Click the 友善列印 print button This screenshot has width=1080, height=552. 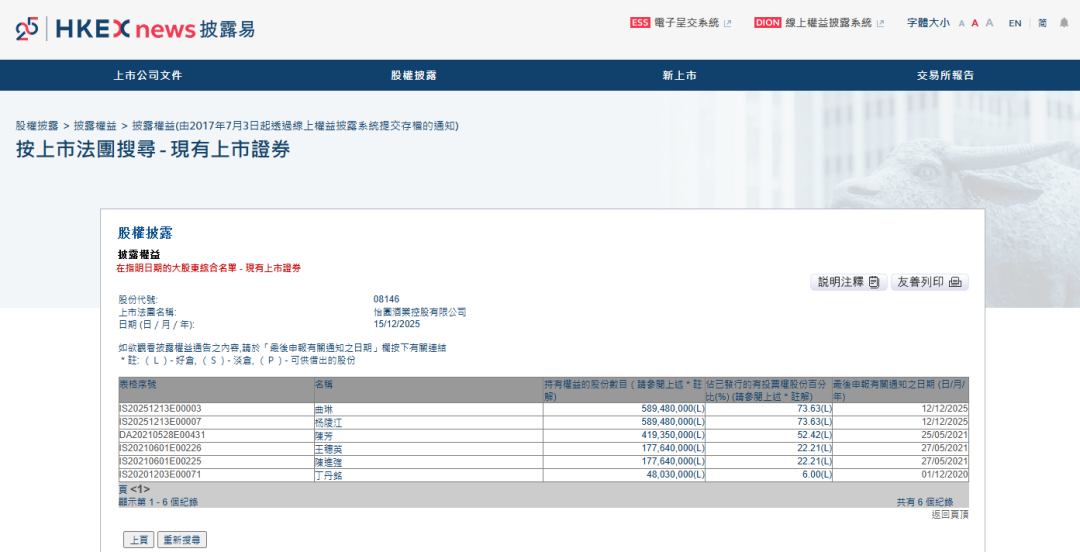929,282
